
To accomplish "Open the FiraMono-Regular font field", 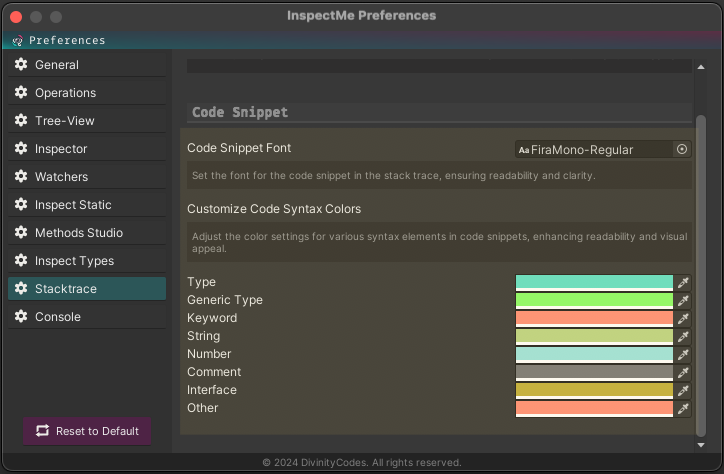I will click(594, 149).
